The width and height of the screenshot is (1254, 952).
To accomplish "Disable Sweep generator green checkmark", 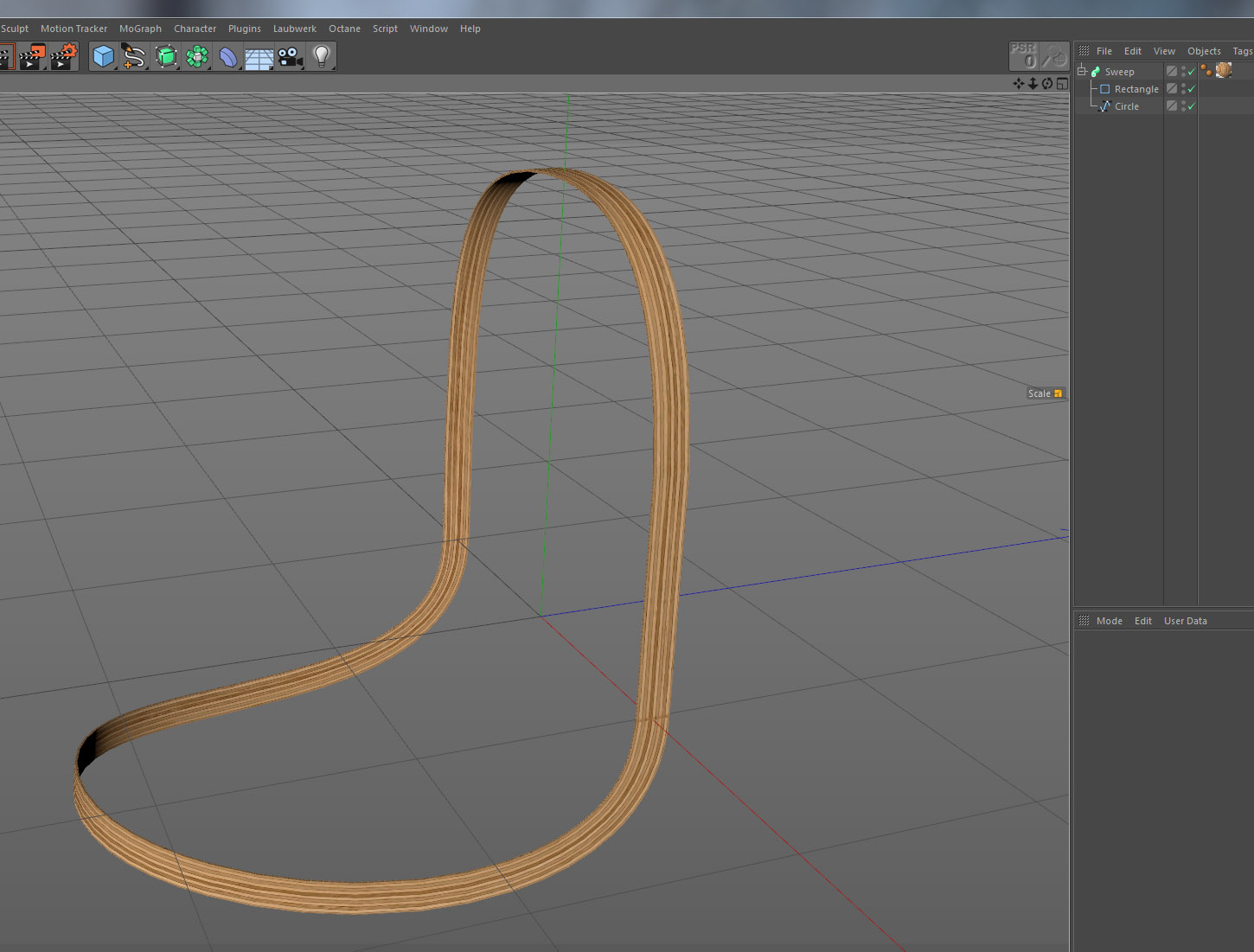I will click(x=1192, y=72).
